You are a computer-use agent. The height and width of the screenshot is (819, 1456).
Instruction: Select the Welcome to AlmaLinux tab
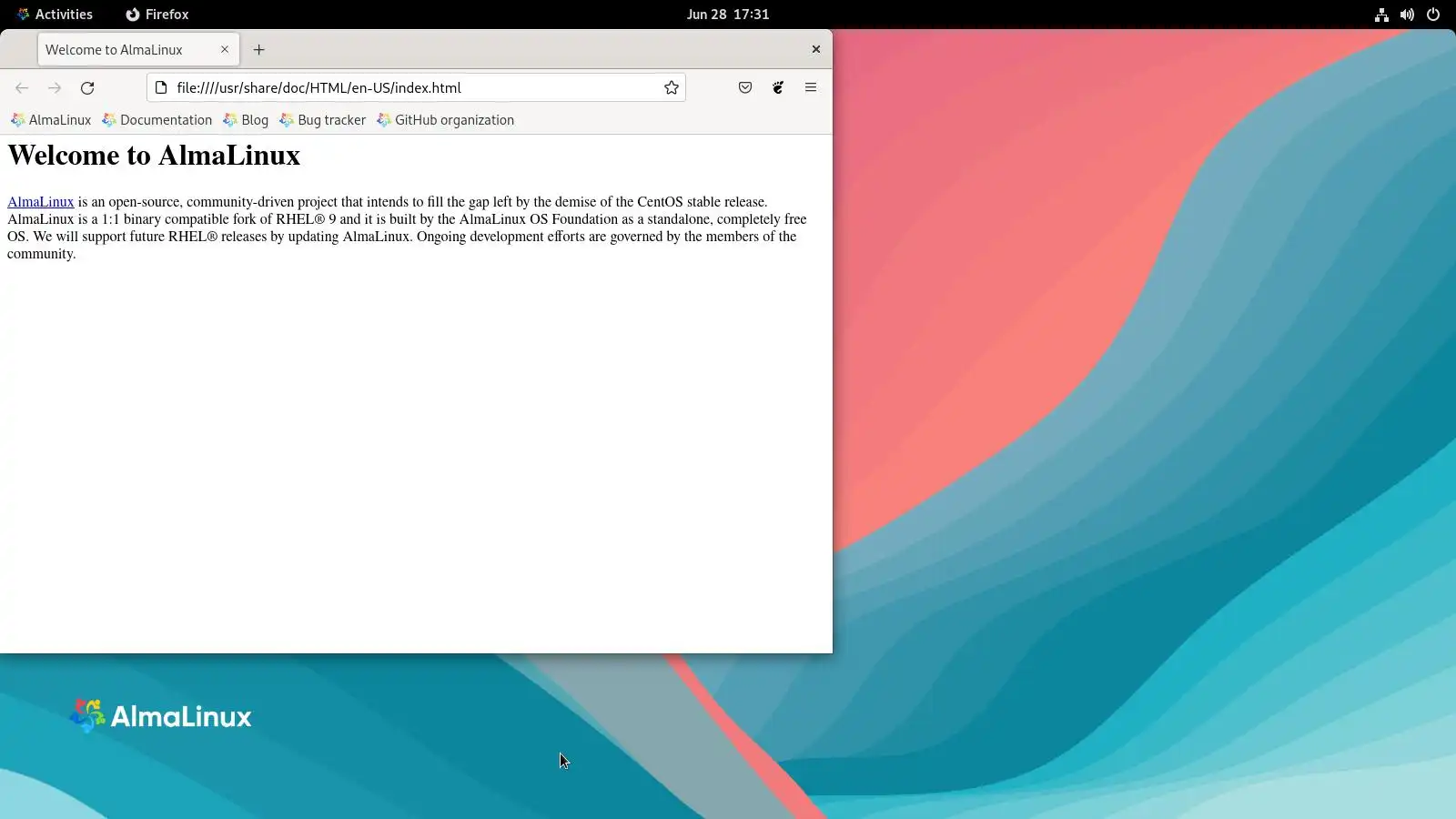point(138,50)
